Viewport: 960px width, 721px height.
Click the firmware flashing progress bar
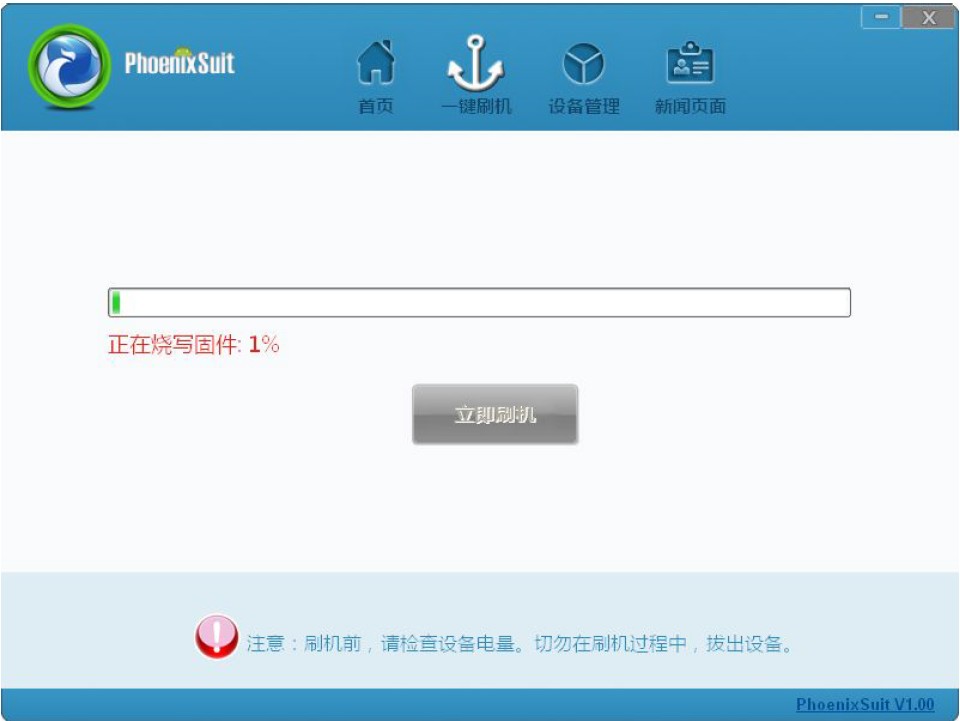479,302
